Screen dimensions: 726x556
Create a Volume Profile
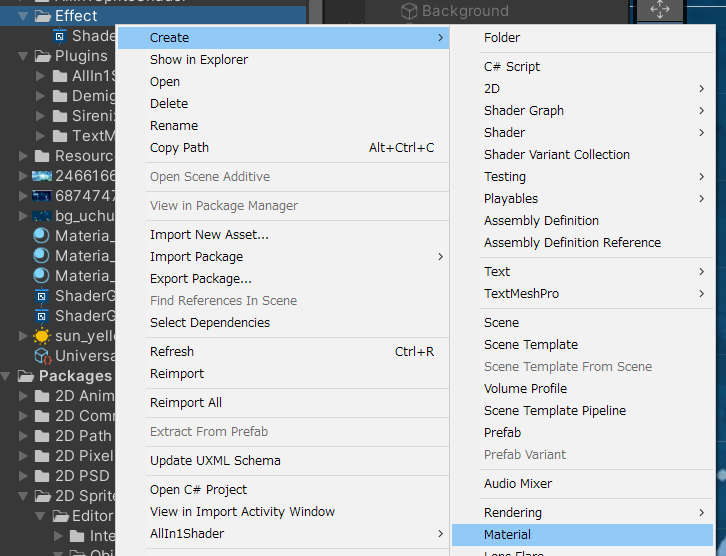pos(582,388)
